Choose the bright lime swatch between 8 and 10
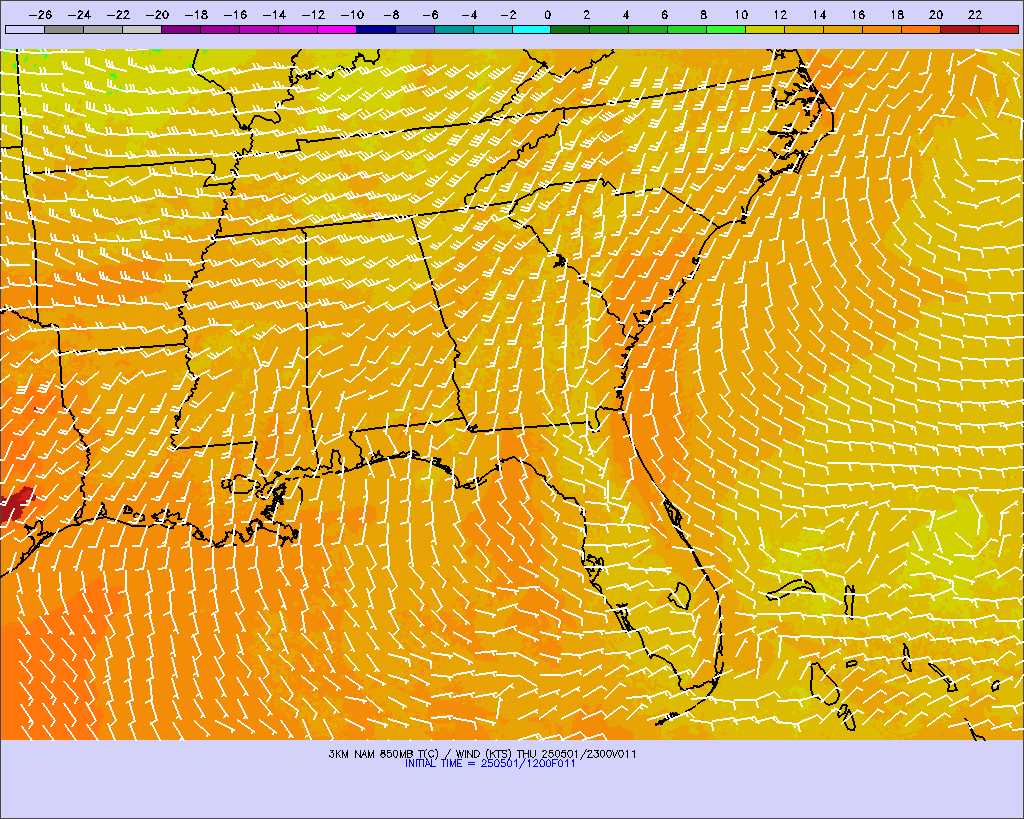Viewport: 1024px width, 819px height. (x=726, y=29)
